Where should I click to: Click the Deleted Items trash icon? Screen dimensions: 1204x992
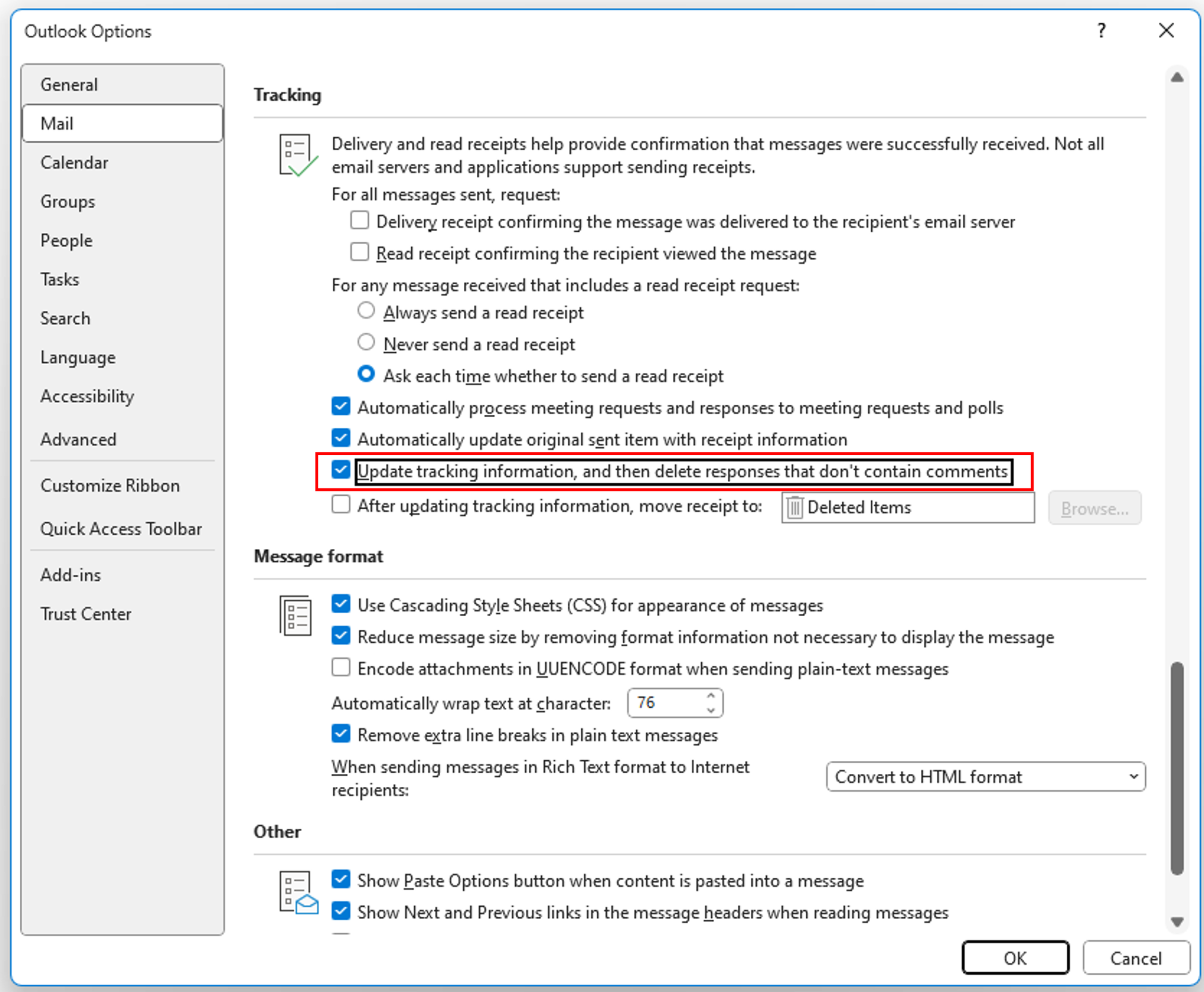click(x=795, y=507)
